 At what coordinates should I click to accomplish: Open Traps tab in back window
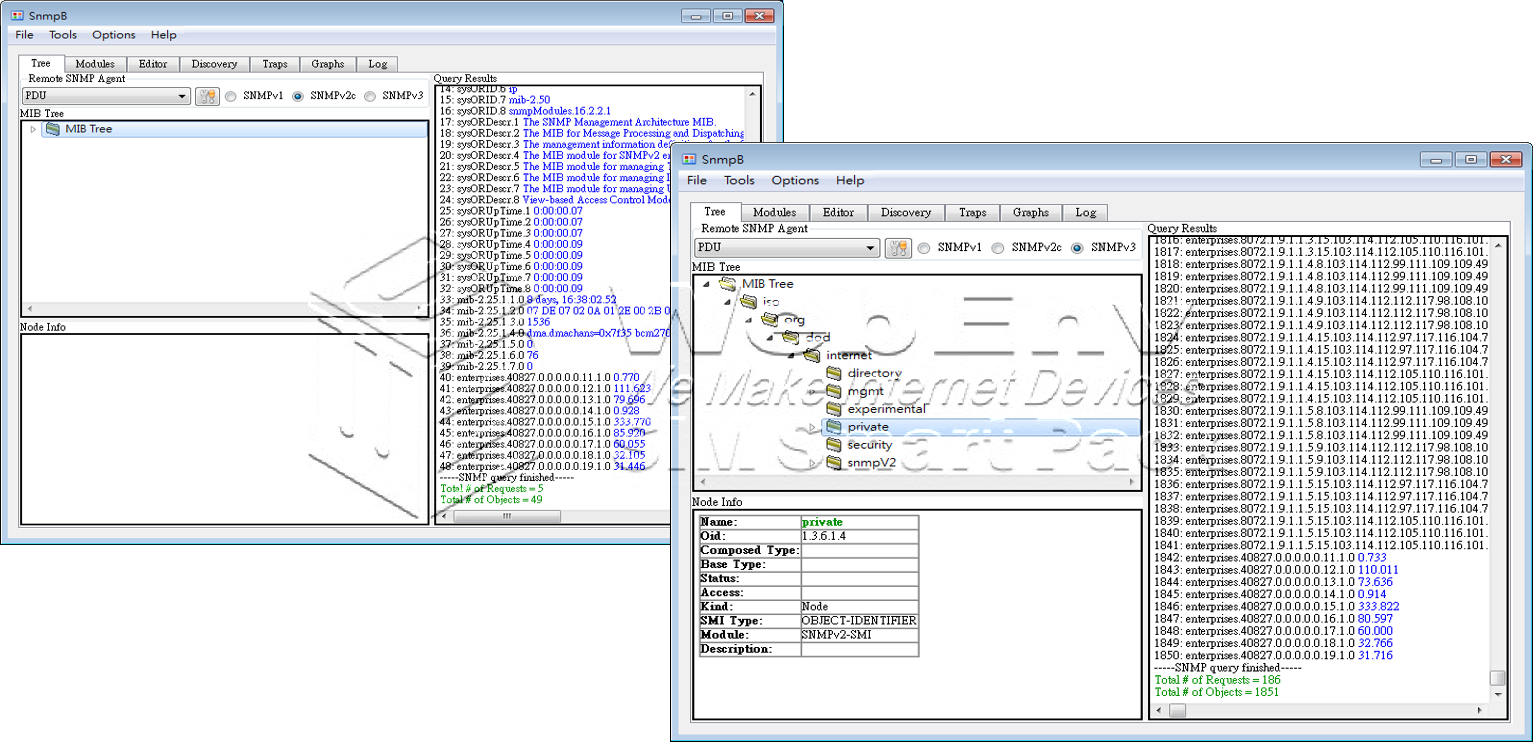(275, 64)
